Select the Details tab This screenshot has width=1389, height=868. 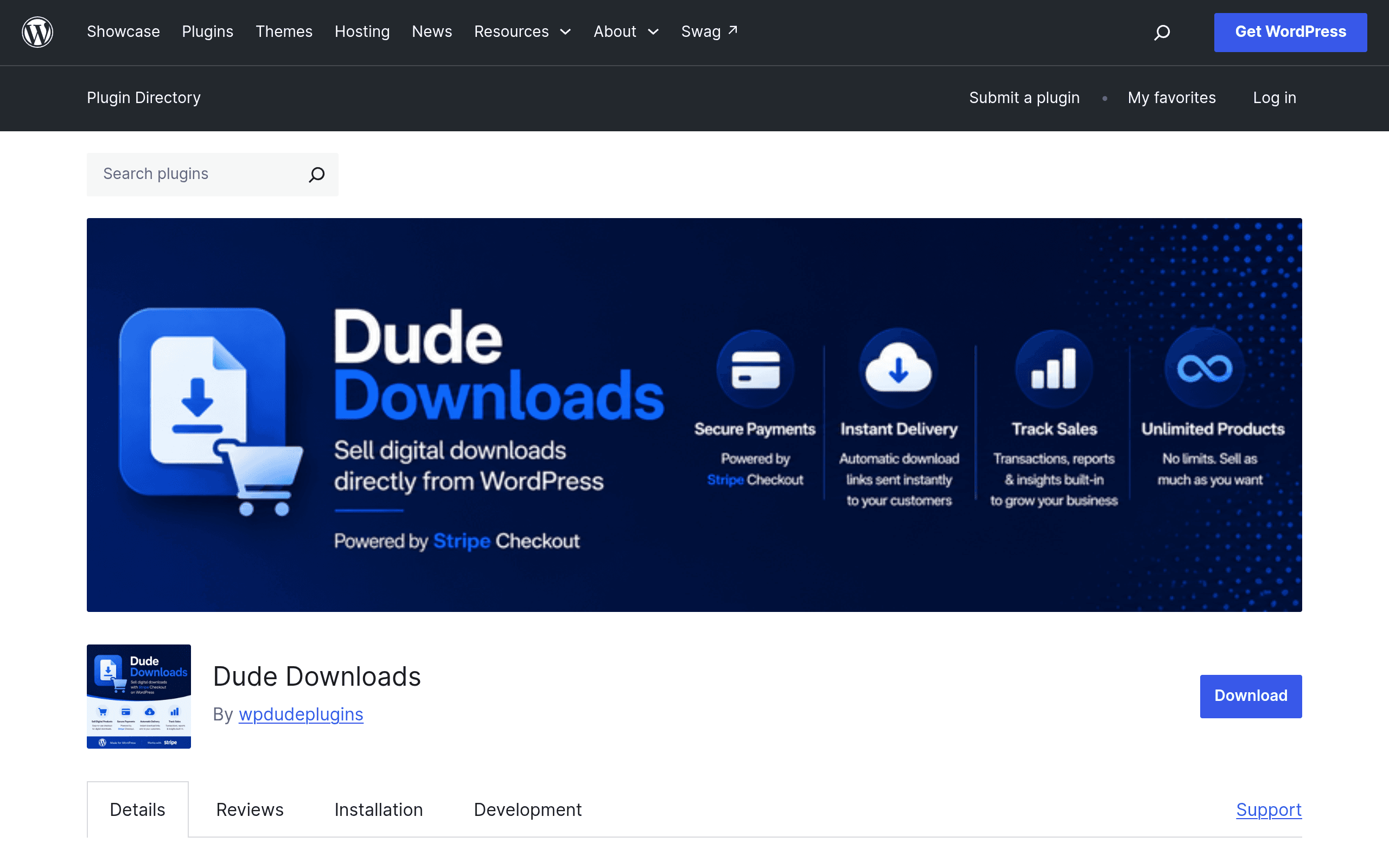138,809
